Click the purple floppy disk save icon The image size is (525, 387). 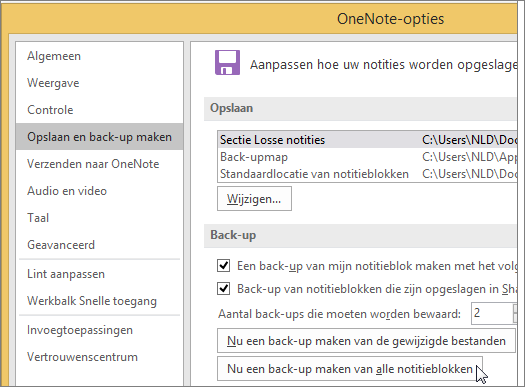click(x=227, y=63)
